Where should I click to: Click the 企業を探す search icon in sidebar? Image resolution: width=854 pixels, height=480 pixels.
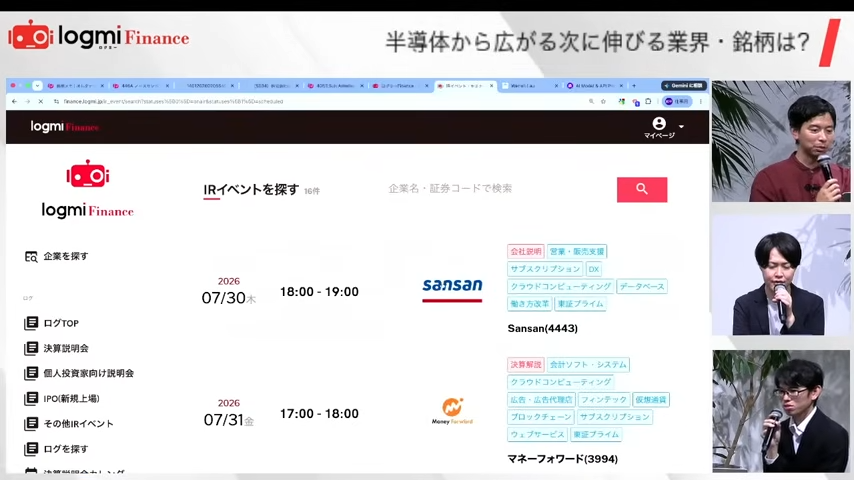click(31, 256)
